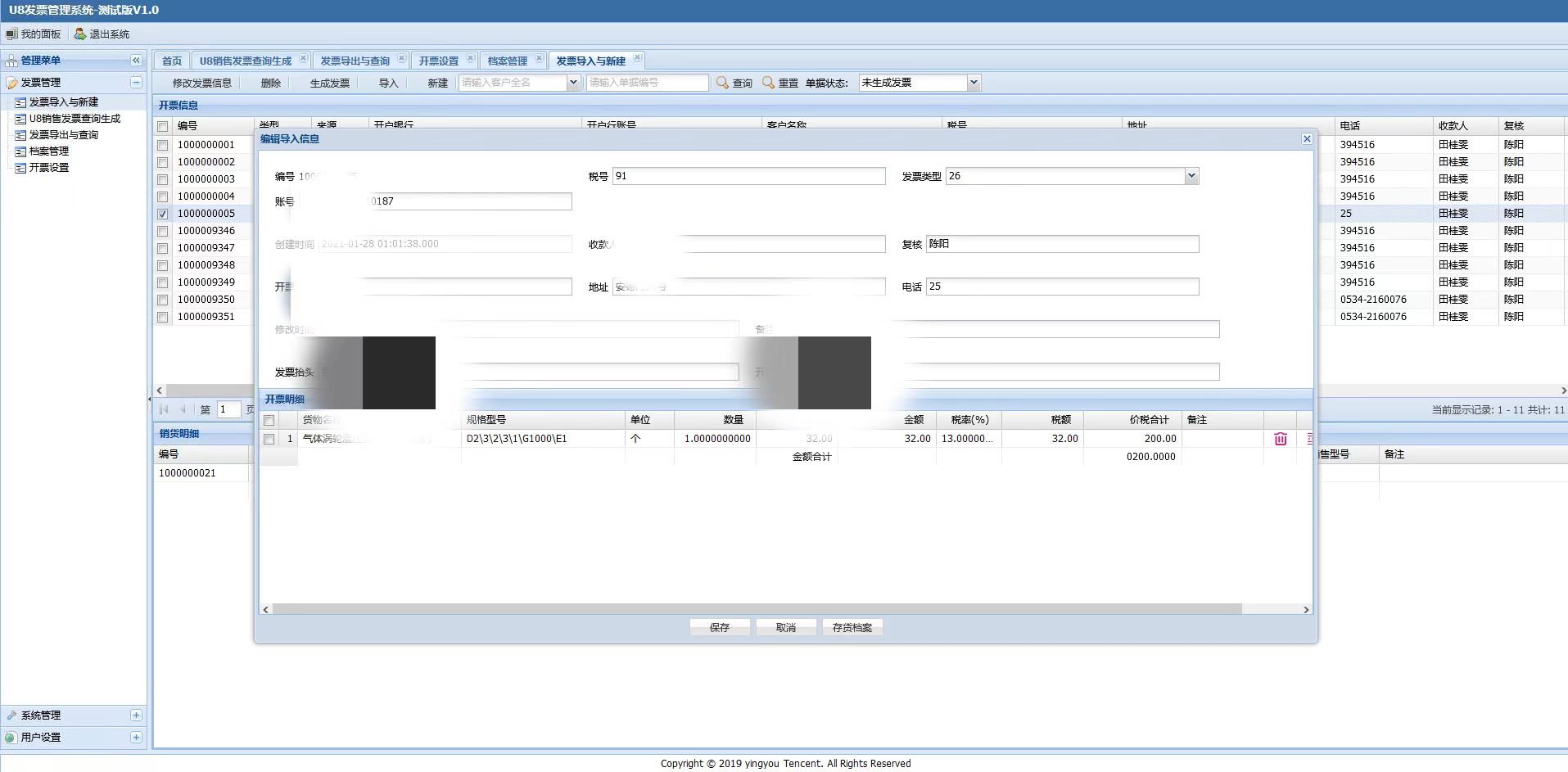Viewport: 1568px width, 772px height.
Task: Close the 发票导出与查询 tab
Action: click(x=401, y=58)
